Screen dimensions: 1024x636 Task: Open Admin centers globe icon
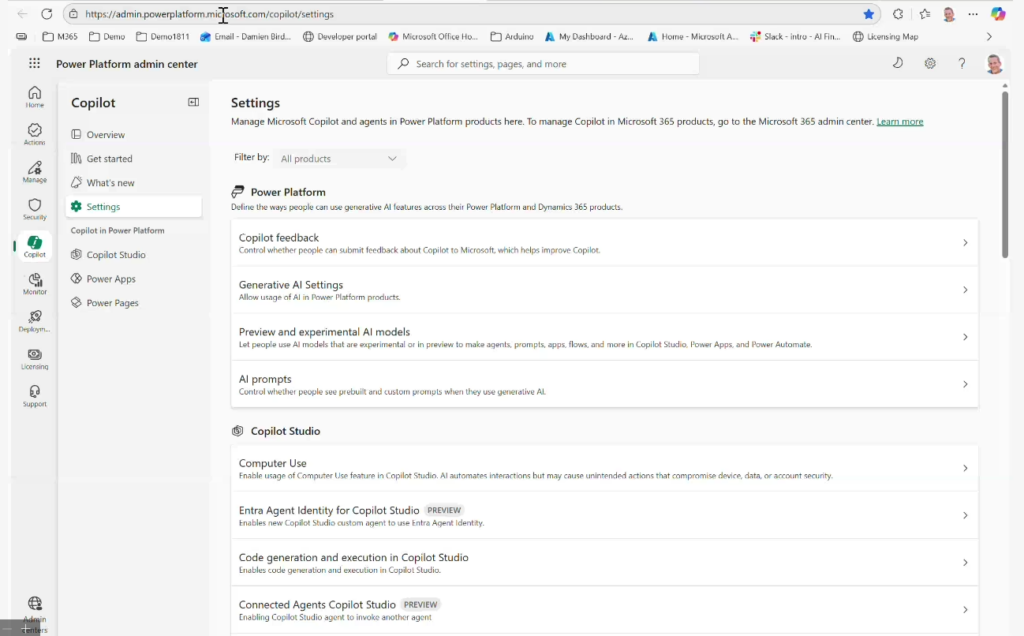coord(35,603)
